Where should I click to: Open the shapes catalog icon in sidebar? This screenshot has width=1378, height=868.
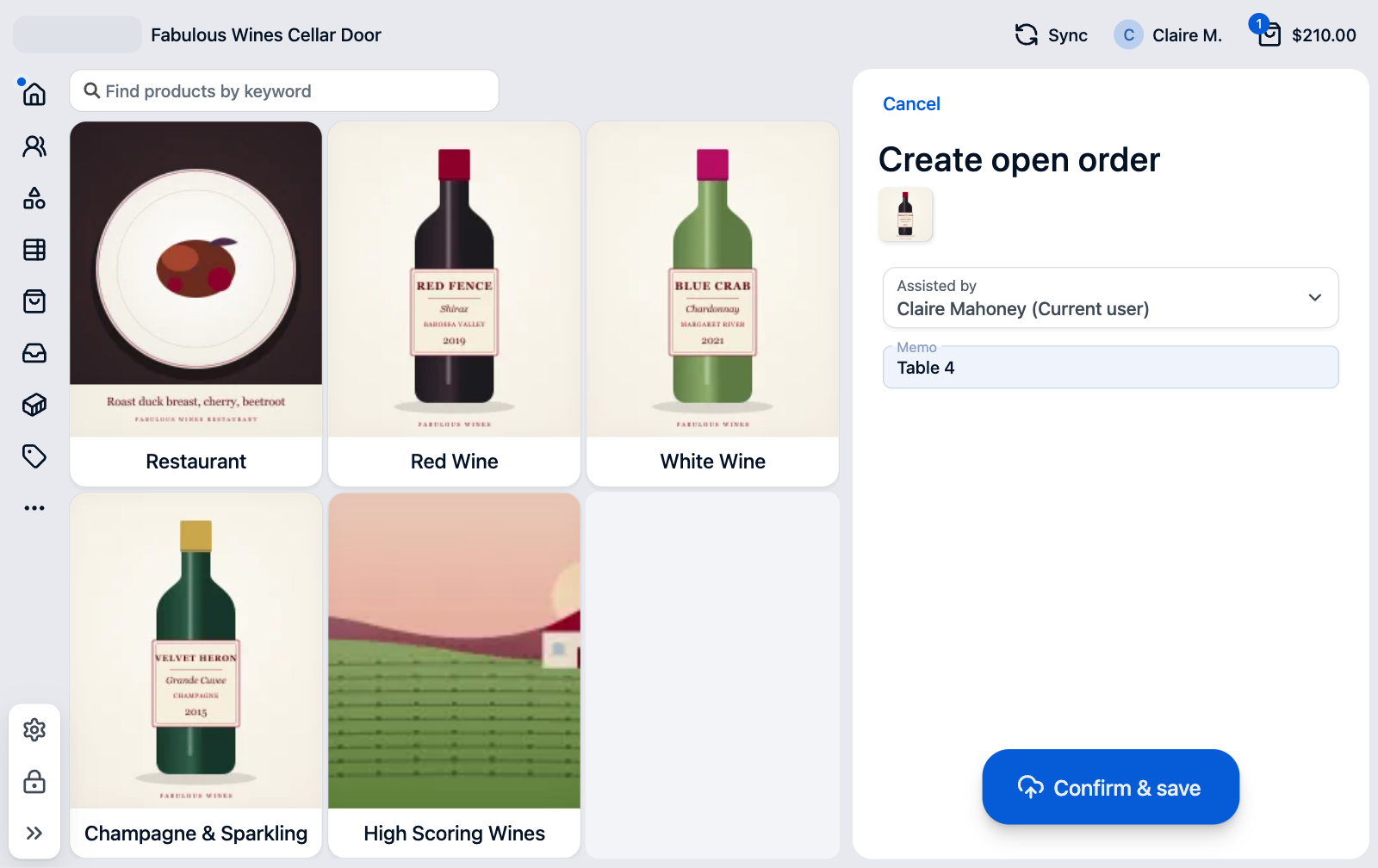(34, 198)
